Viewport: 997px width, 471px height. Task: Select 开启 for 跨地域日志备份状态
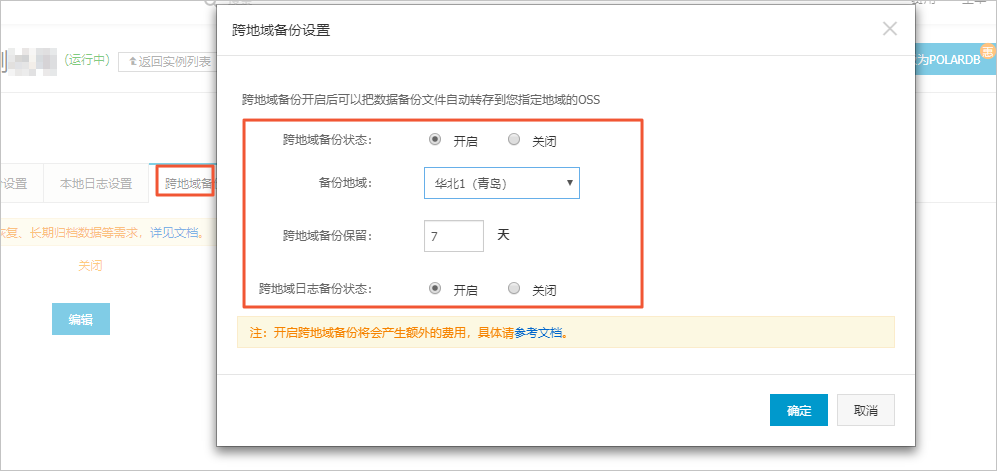(435, 289)
